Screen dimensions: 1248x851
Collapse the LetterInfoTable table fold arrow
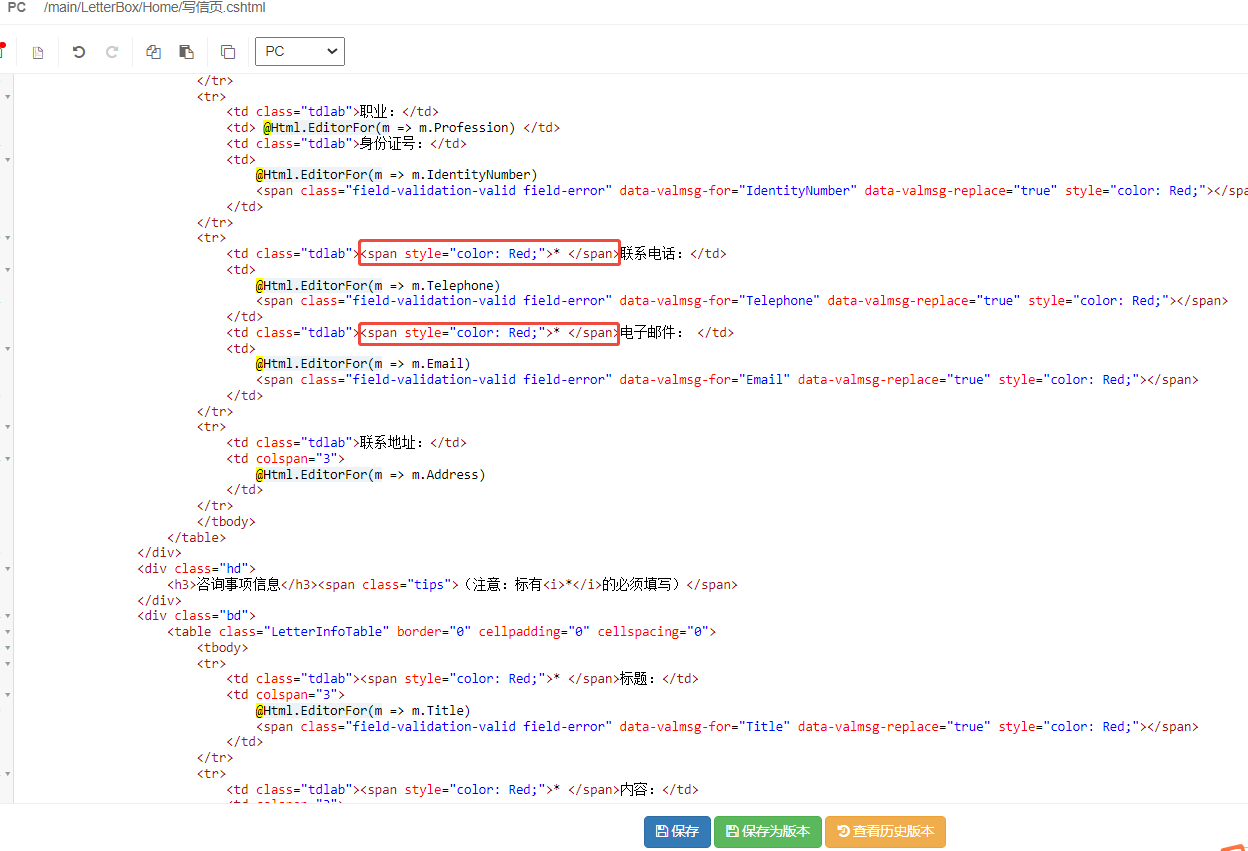pos(8,632)
